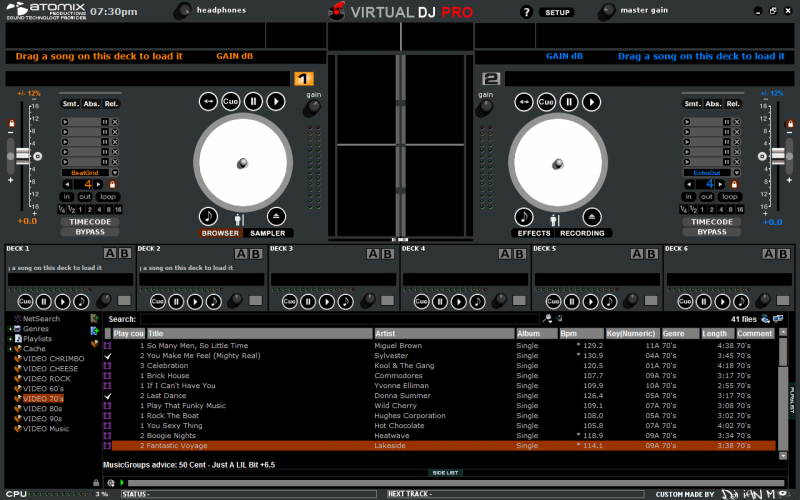
Task: Eject the track from the left turntable
Action: [x=276, y=216]
